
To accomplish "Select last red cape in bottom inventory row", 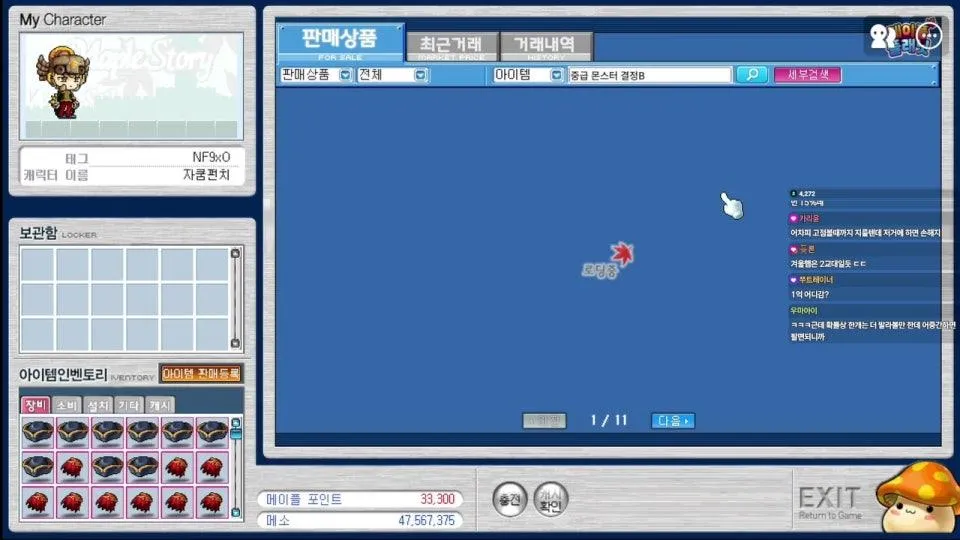I will click(212, 503).
